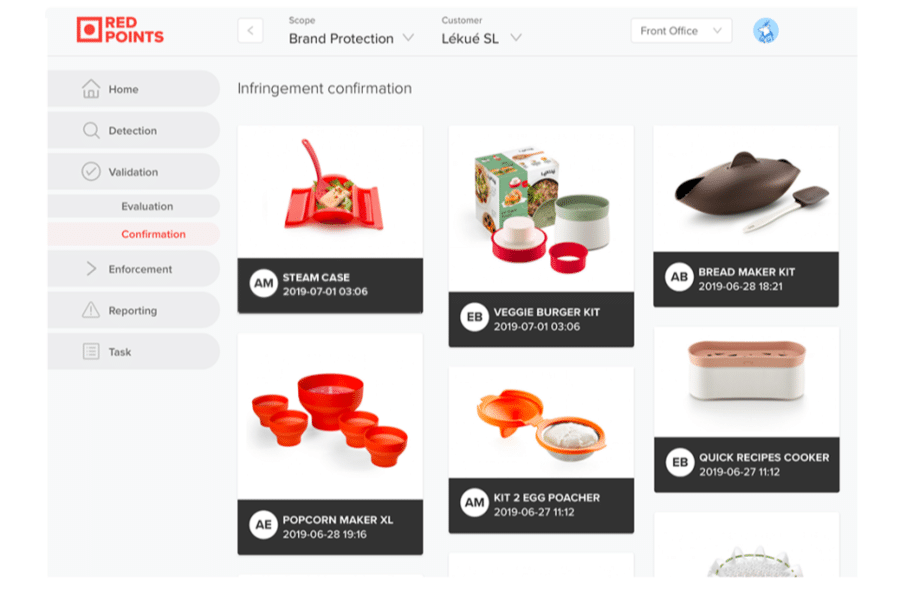Viewport: 900px width, 600px height.
Task: Open the Front Office dropdown
Action: click(681, 31)
